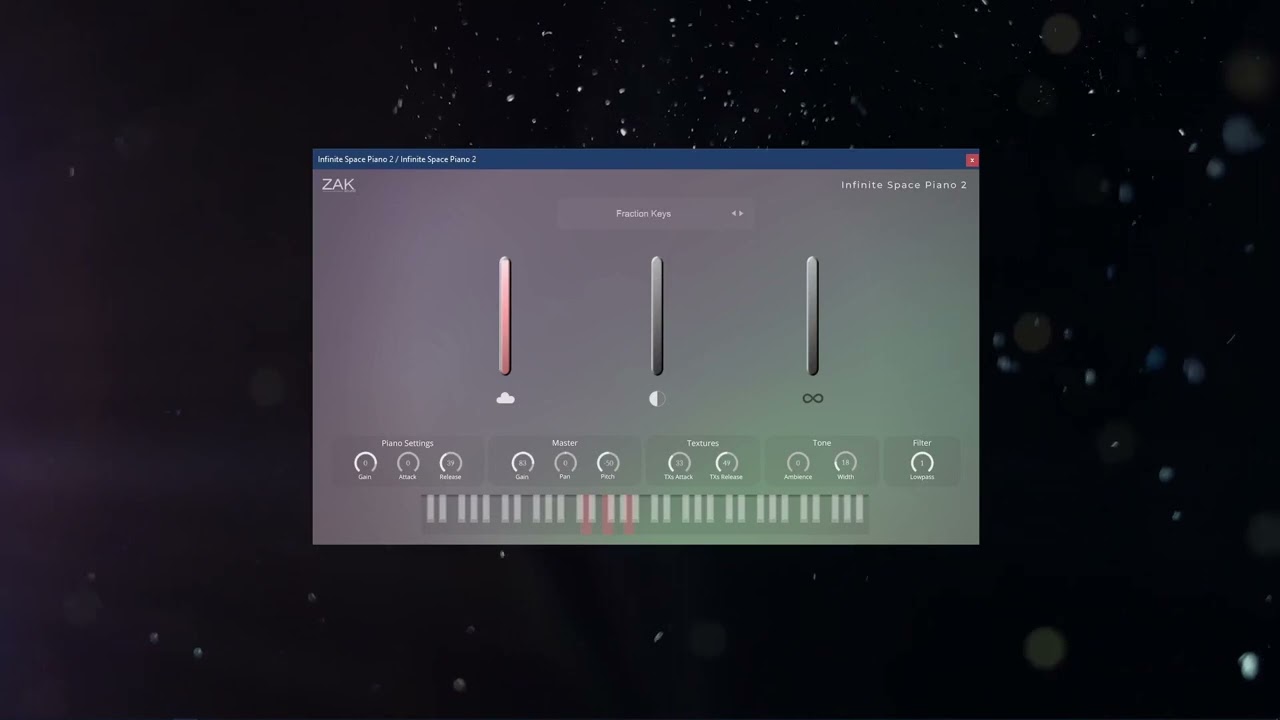Click the half-moon contrast icon
This screenshot has height=720, width=1280.
[657, 398]
